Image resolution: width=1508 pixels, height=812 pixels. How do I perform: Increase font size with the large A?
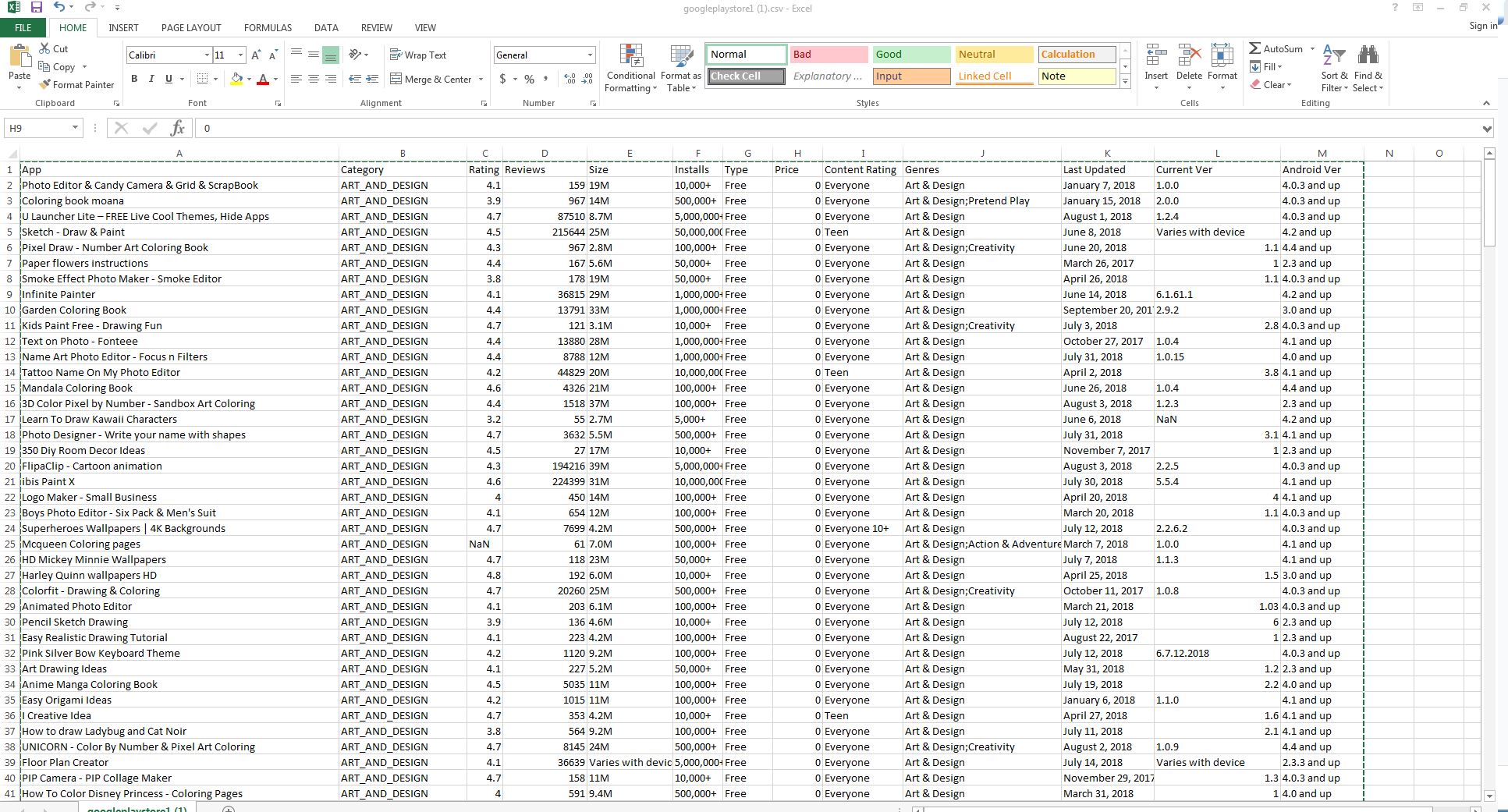point(257,55)
